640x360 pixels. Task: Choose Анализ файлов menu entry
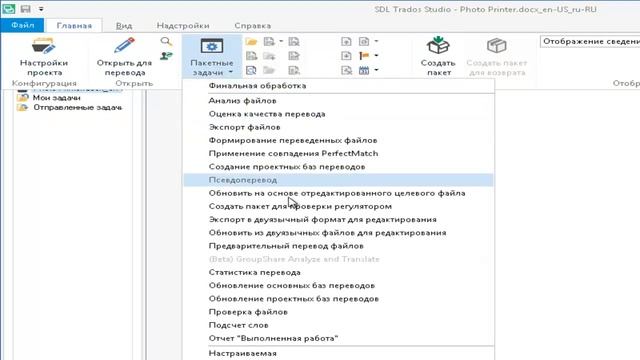click(338, 101)
